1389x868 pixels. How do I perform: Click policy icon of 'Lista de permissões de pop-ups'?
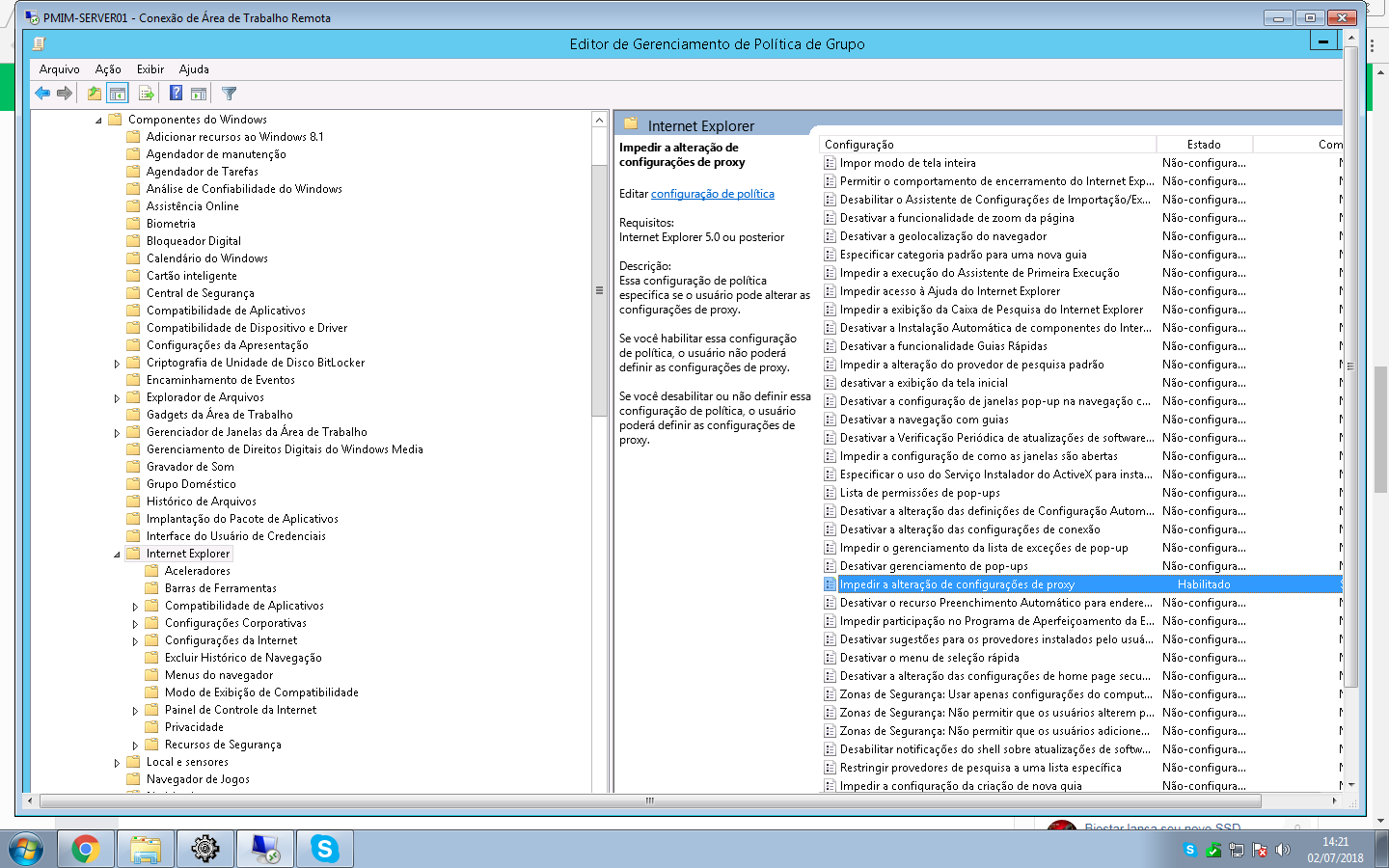pyautogui.click(x=830, y=493)
